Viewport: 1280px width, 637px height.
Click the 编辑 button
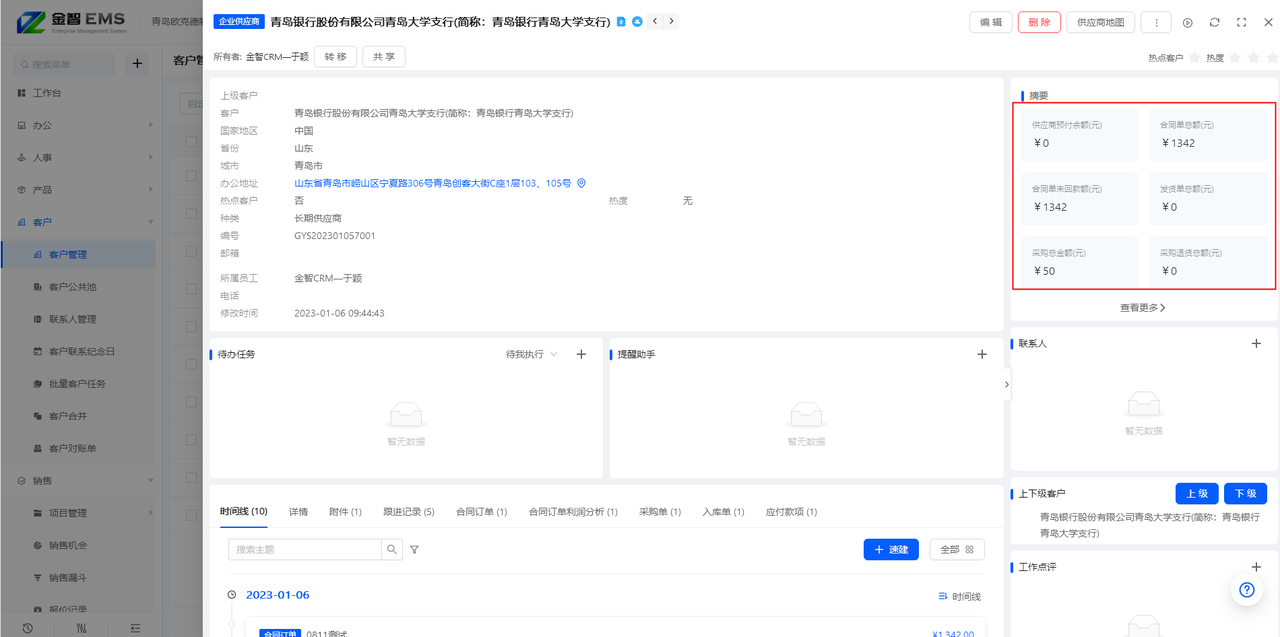pos(991,22)
